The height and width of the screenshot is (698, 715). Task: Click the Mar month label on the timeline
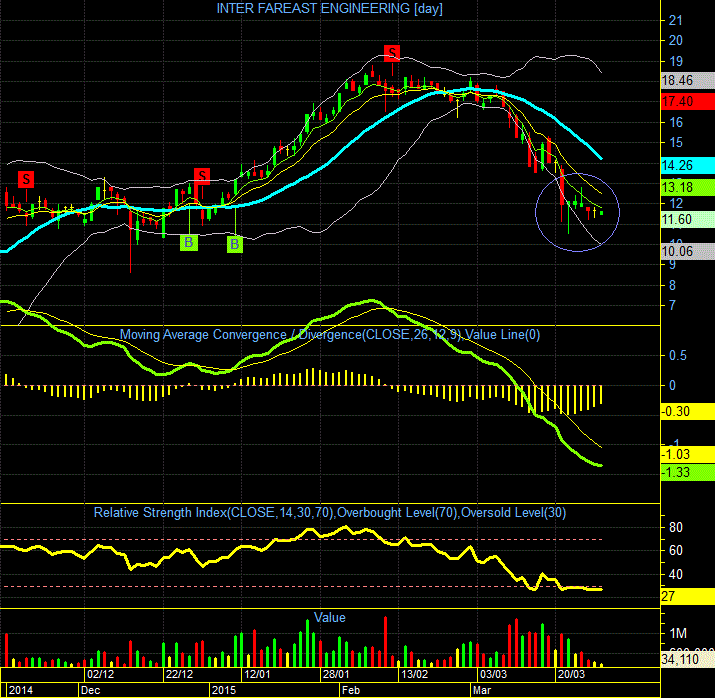(x=482, y=690)
